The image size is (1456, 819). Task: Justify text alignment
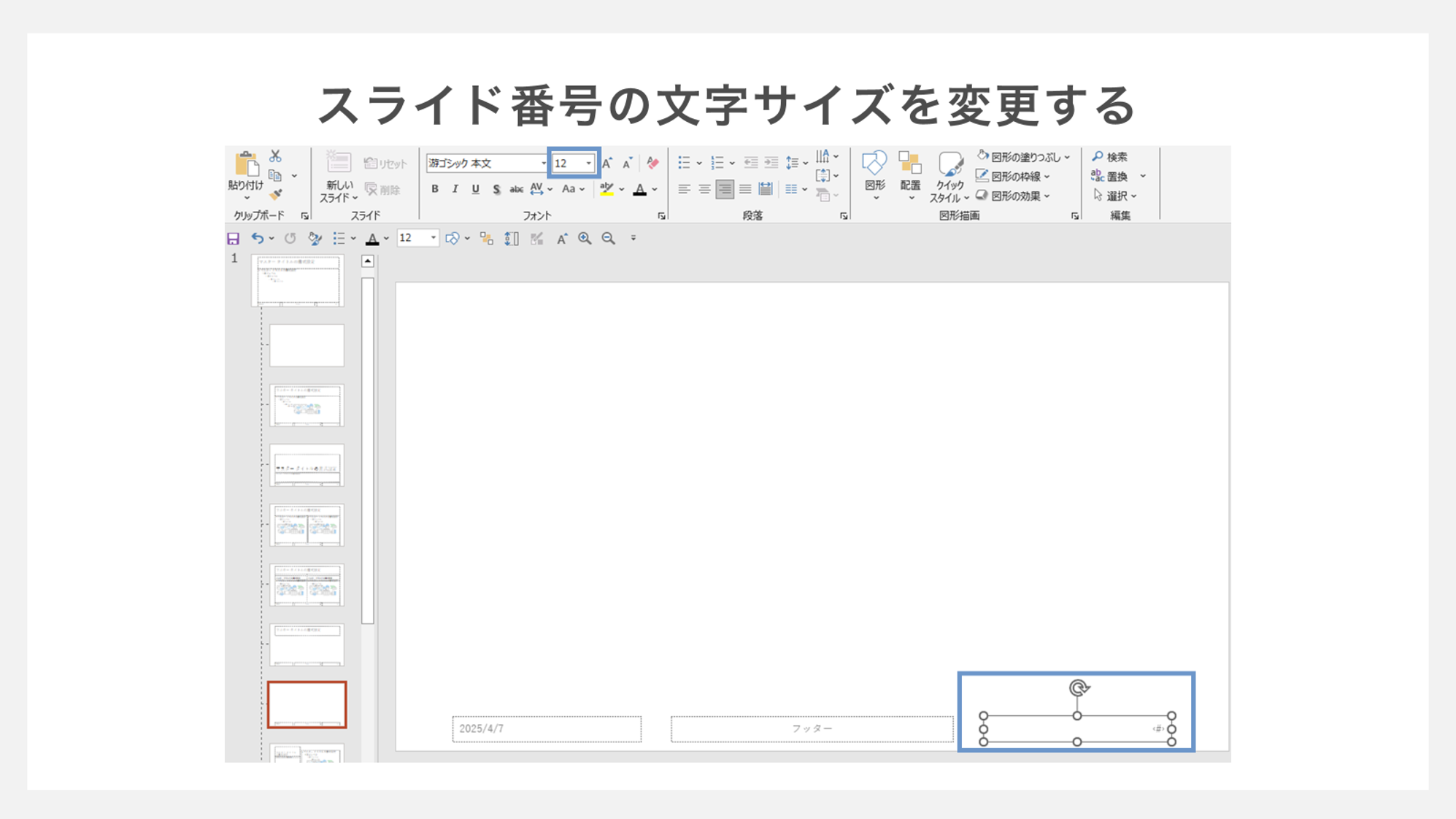pyautogui.click(x=745, y=189)
